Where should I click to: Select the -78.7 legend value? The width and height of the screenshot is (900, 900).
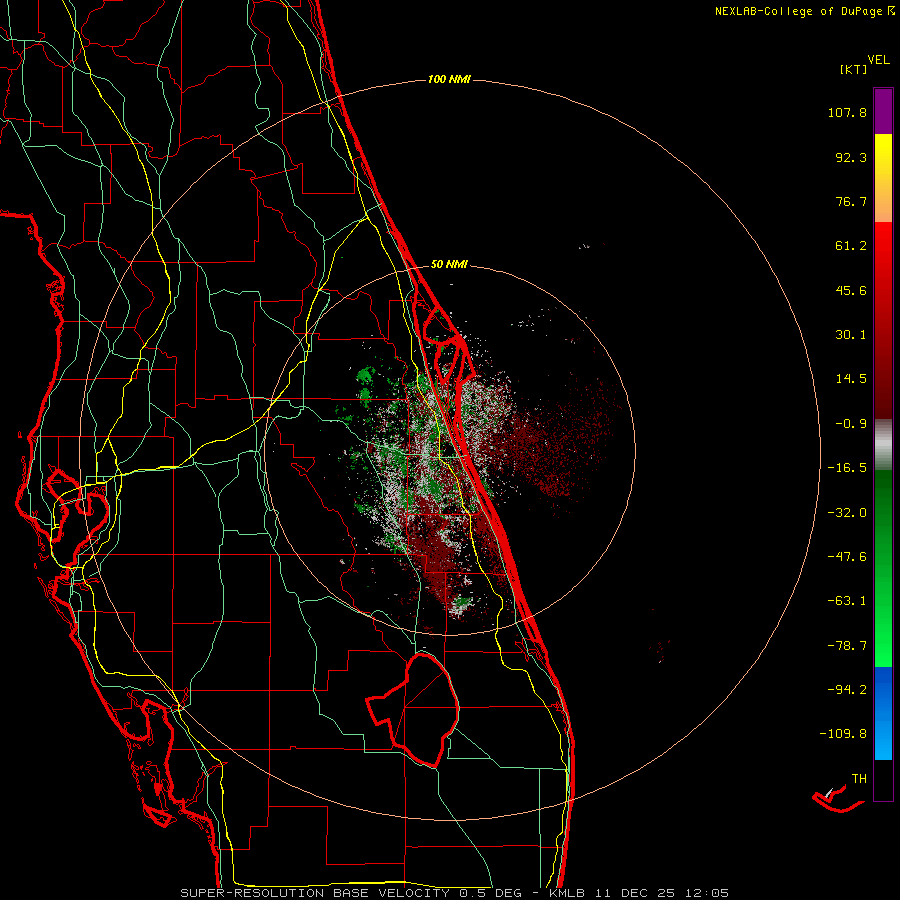pos(847,646)
